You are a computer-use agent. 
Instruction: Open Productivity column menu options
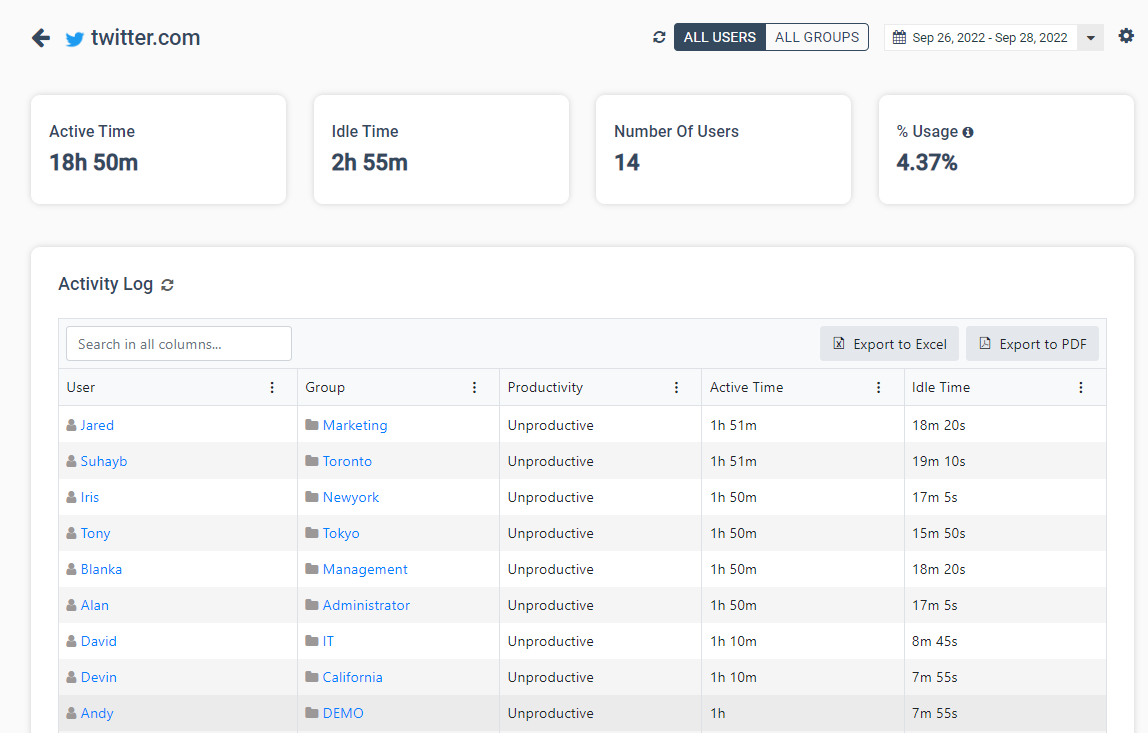tap(676, 387)
